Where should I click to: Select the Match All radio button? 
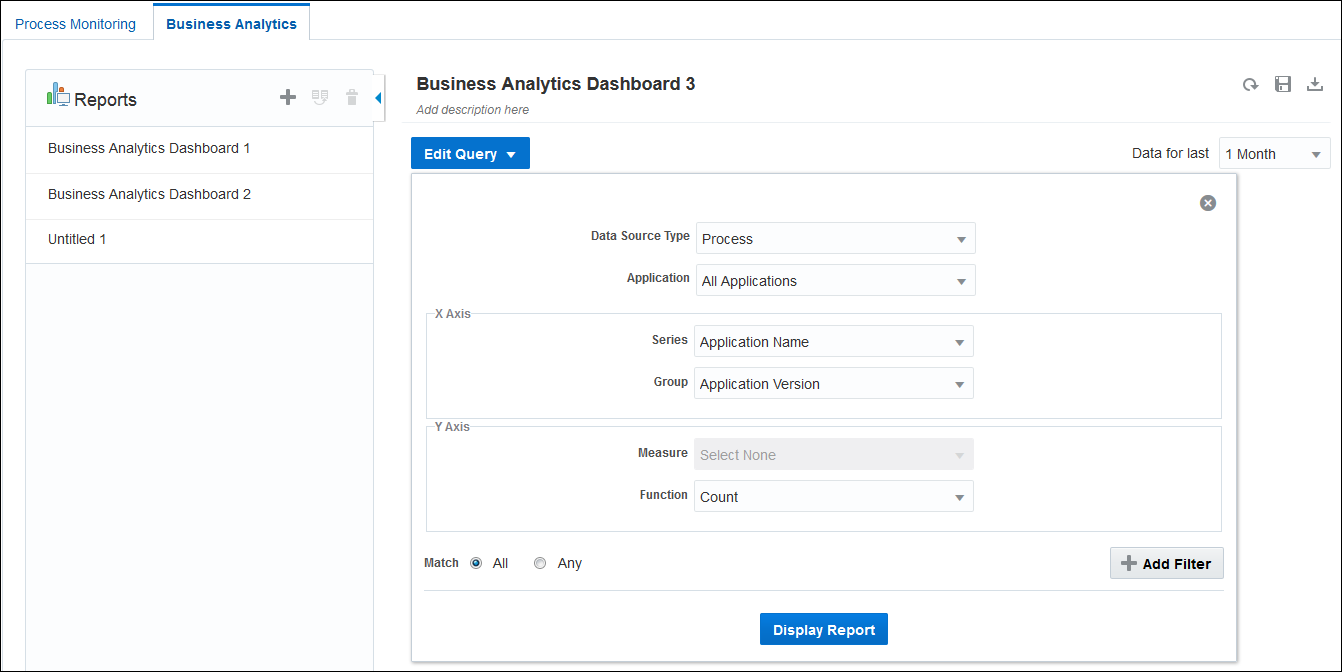tap(476, 563)
